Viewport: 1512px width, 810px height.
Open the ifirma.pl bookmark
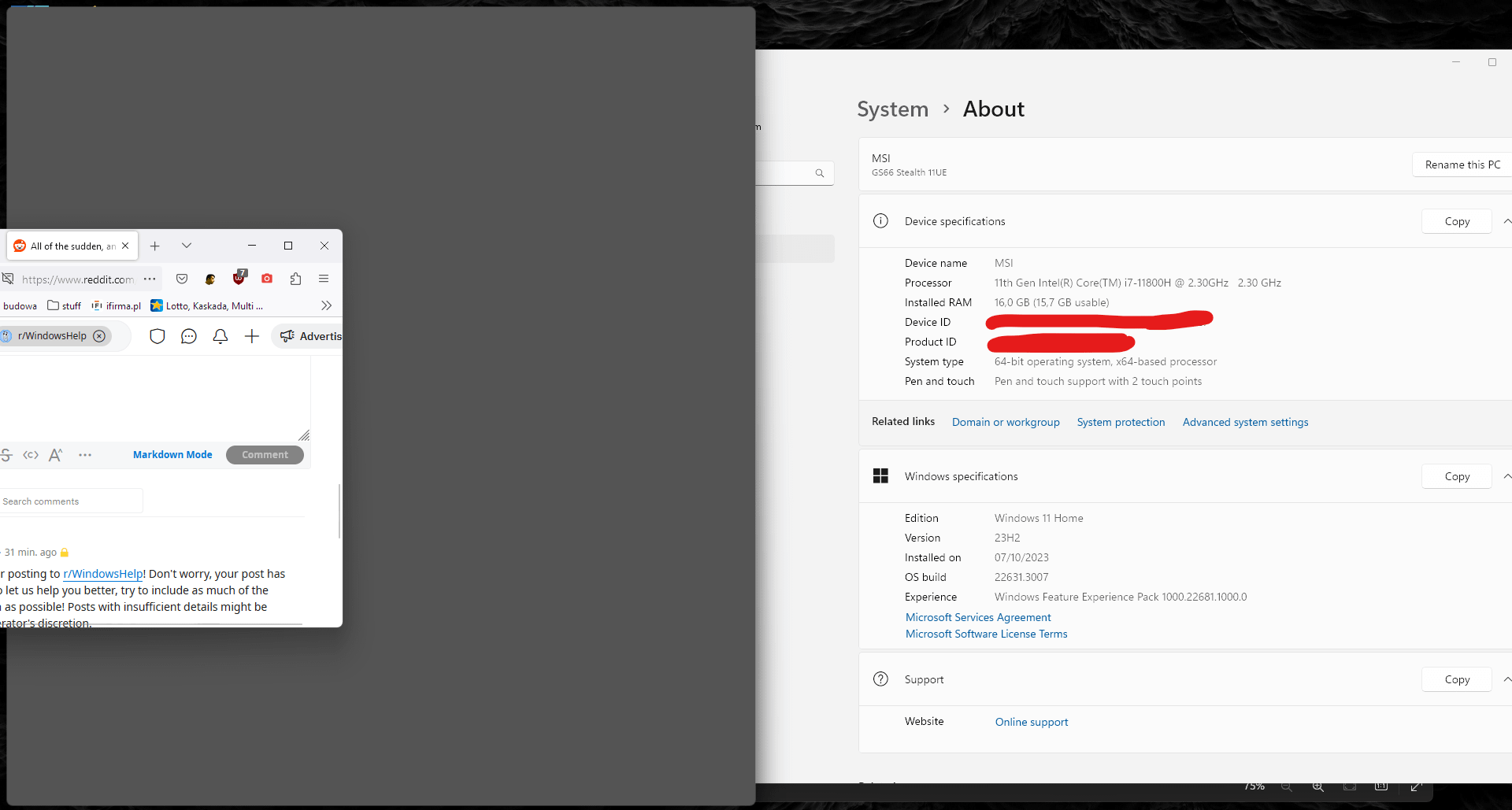117,306
